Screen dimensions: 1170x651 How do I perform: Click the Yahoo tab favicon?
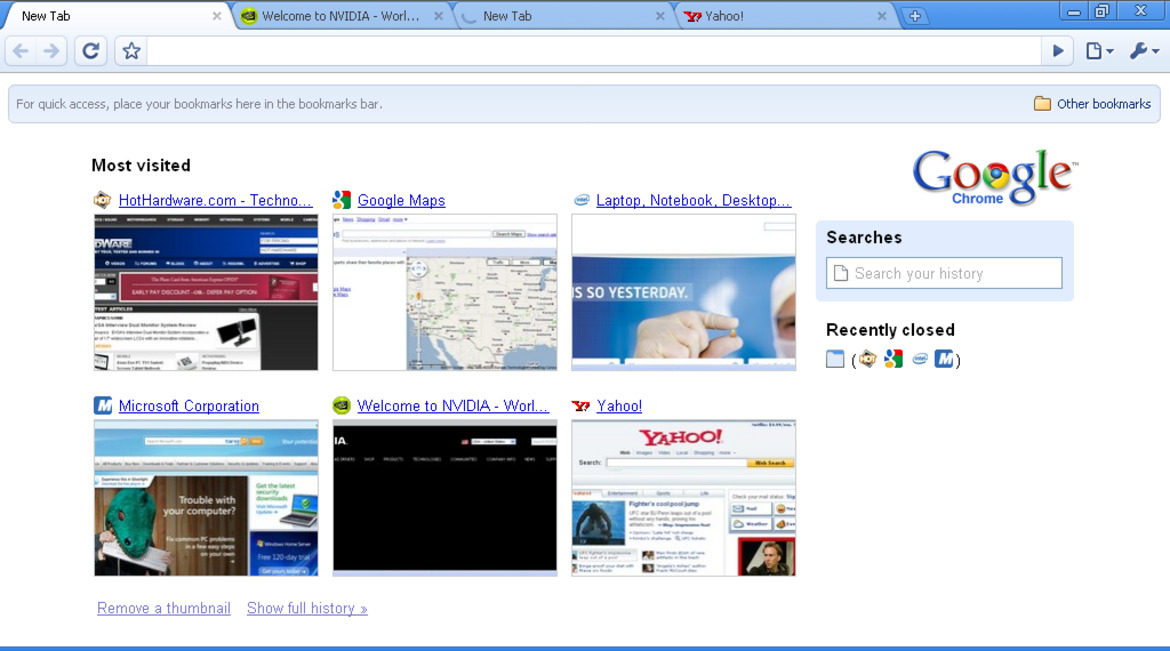(x=692, y=16)
